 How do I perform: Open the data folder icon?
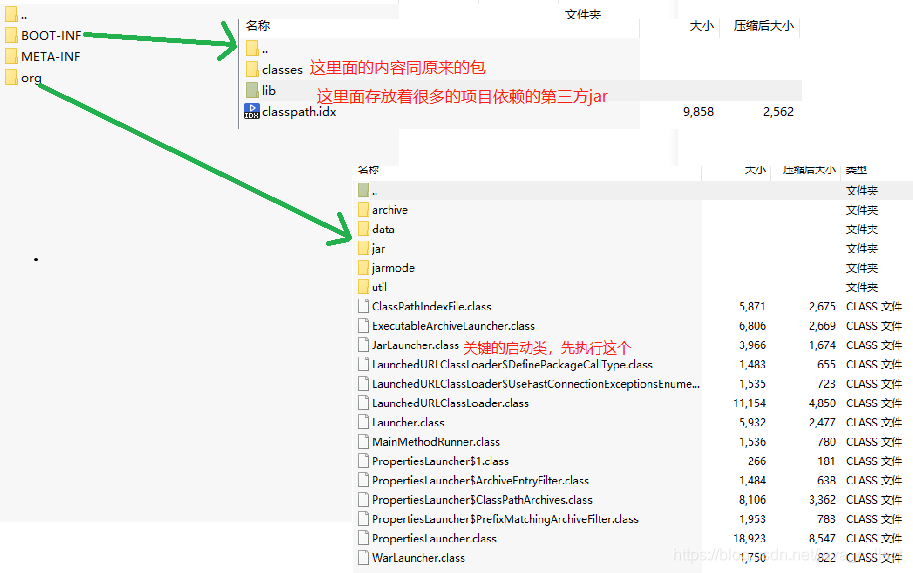363,229
